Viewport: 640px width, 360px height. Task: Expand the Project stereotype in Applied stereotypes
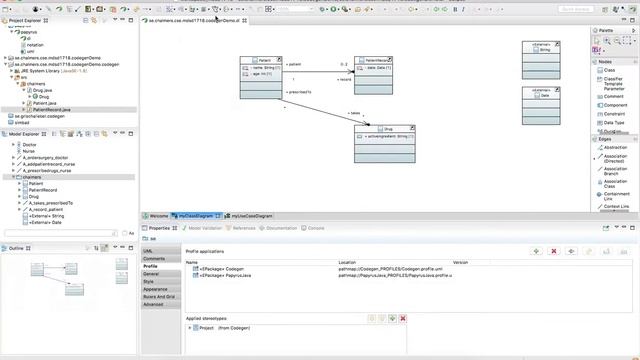(x=189, y=328)
